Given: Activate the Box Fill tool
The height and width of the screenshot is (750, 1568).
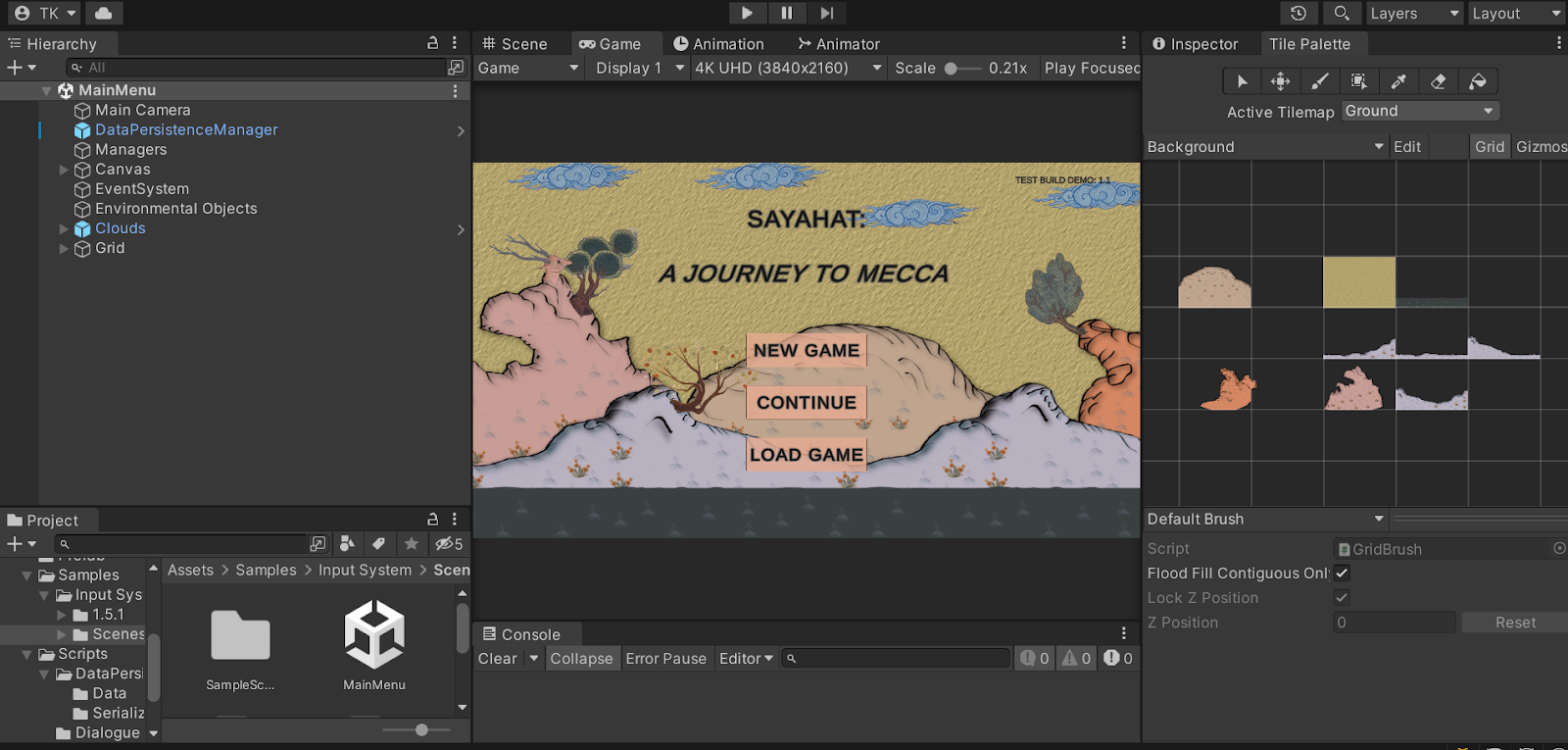Looking at the screenshot, I should click(x=1359, y=81).
